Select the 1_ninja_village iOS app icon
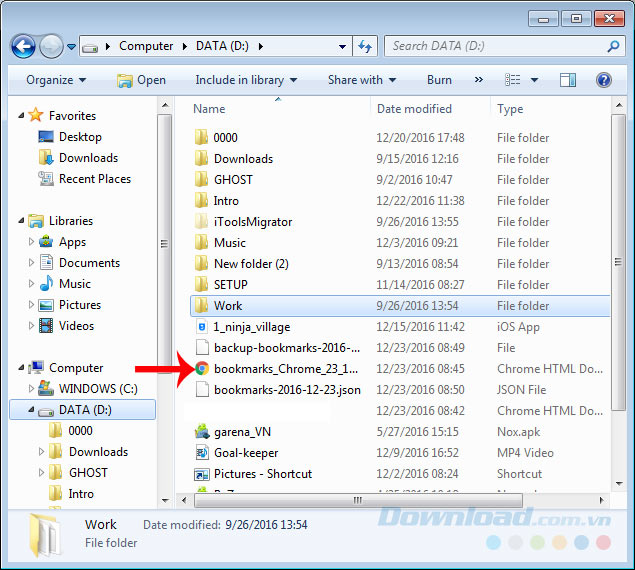The width and height of the screenshot is (635, 570). tap(202, 327)
